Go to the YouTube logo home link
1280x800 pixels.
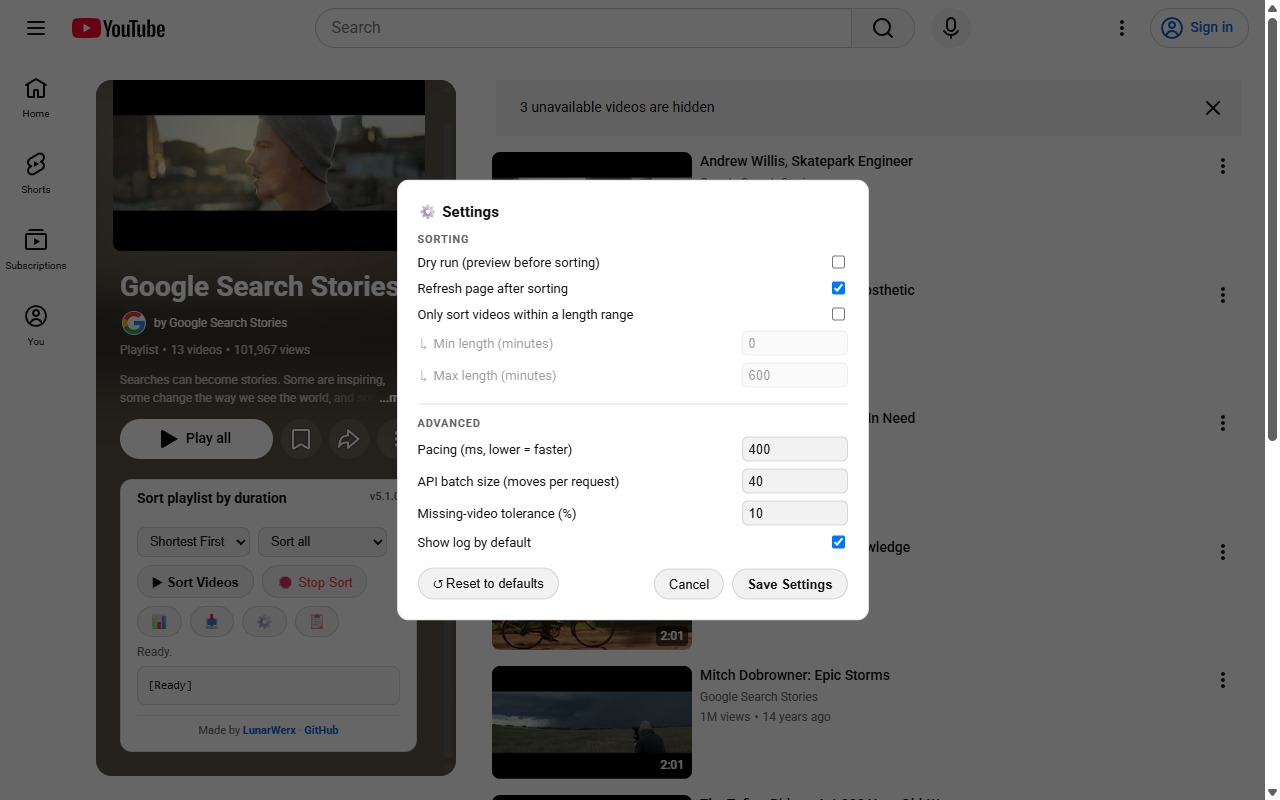pos(118,28)
